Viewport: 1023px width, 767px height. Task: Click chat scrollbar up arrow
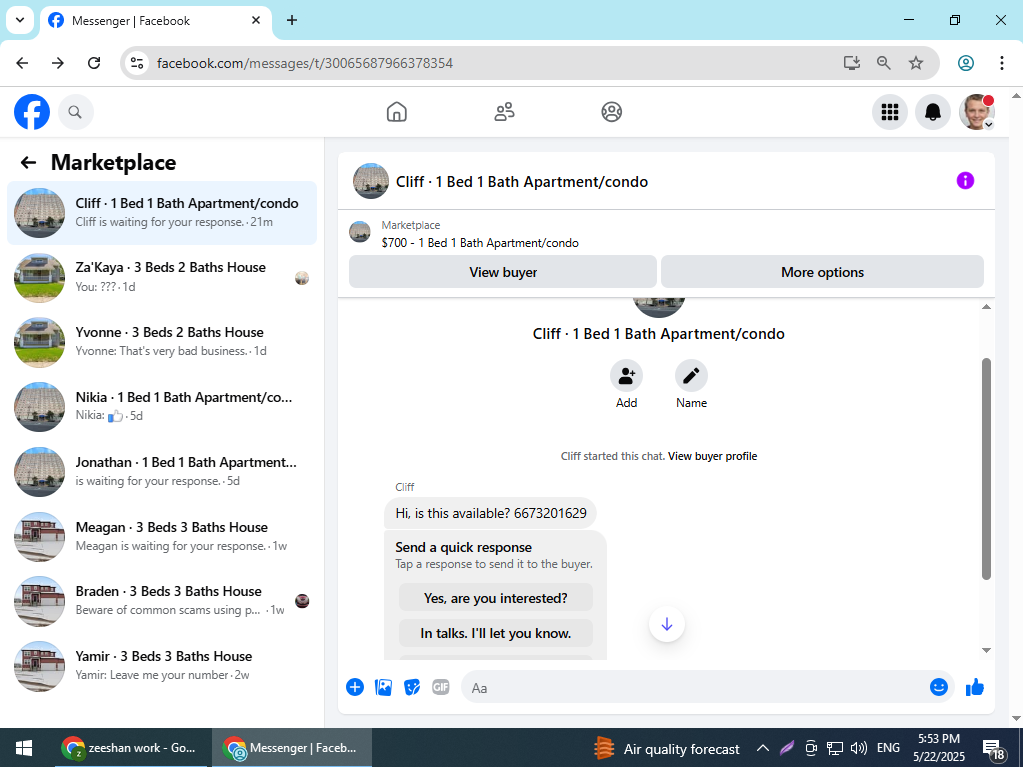click(986, 307)
